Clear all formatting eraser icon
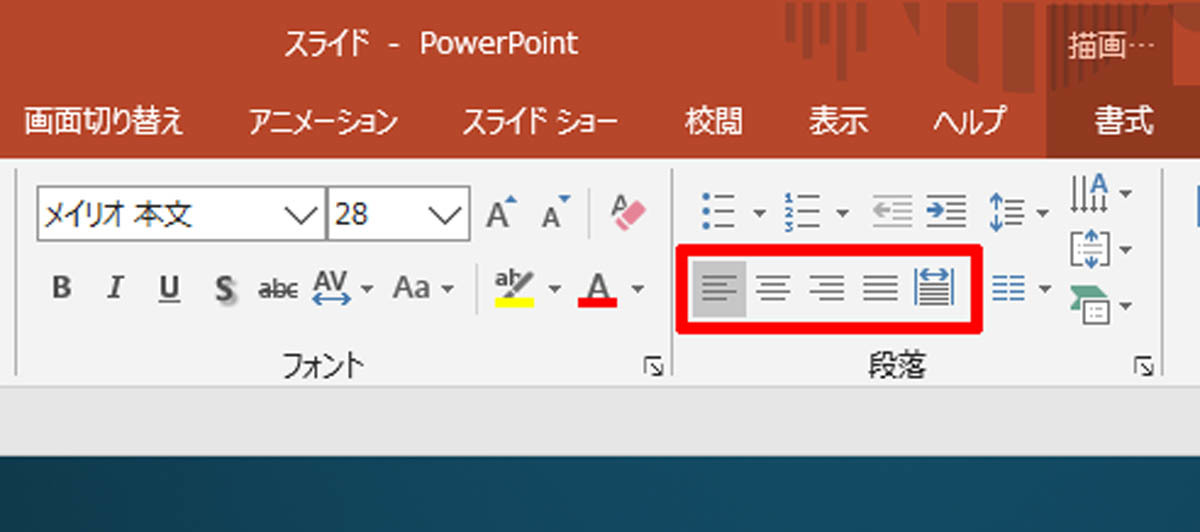 (x=629, y=212)
